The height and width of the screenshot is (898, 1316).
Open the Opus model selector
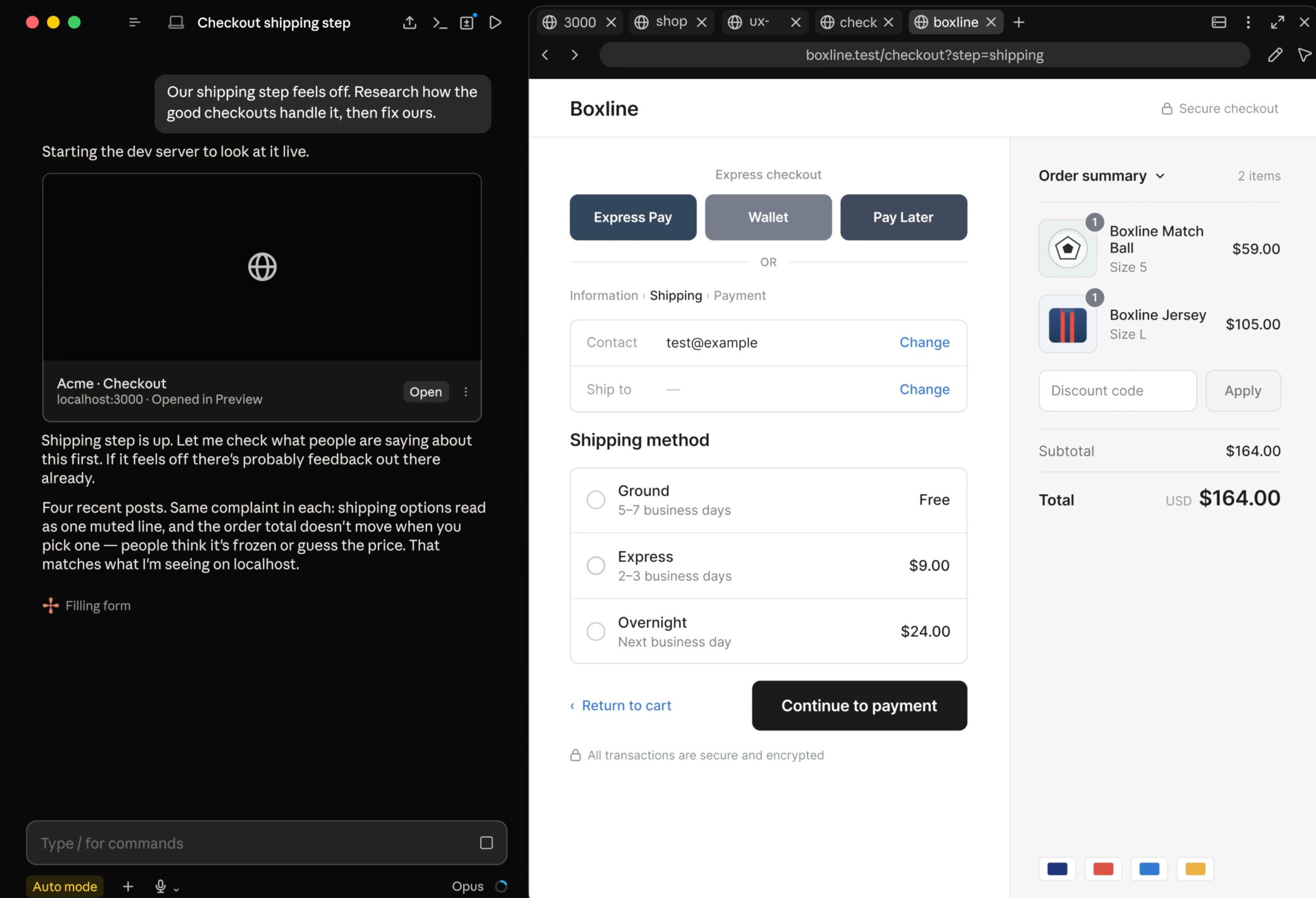[x=468, y=886]
